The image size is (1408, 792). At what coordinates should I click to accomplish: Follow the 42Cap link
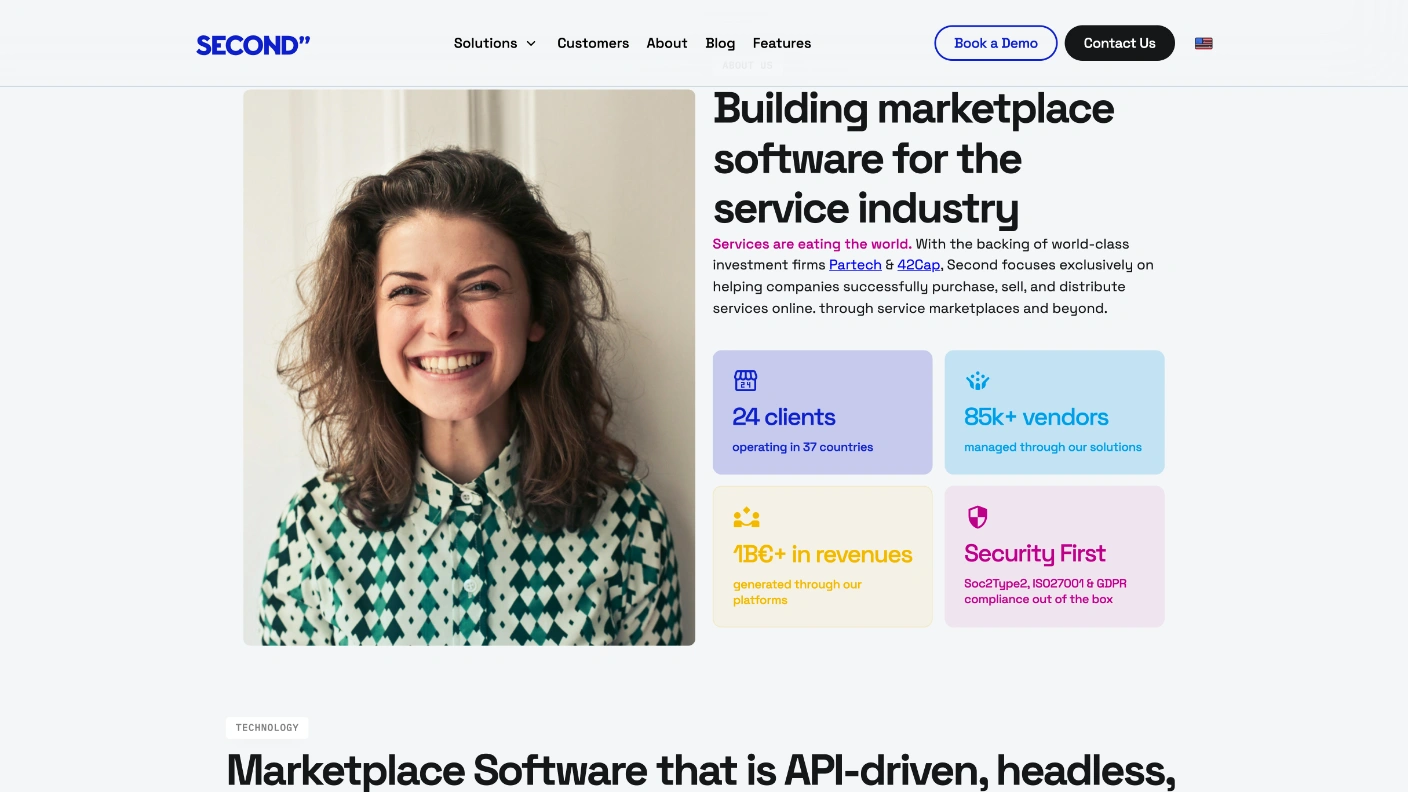click(x=919, y=265)
